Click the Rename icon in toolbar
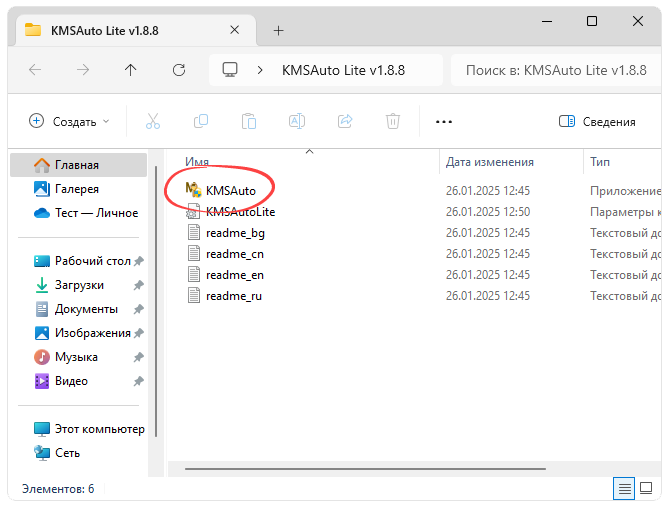 pyautogui.click(x=297, y=121)
